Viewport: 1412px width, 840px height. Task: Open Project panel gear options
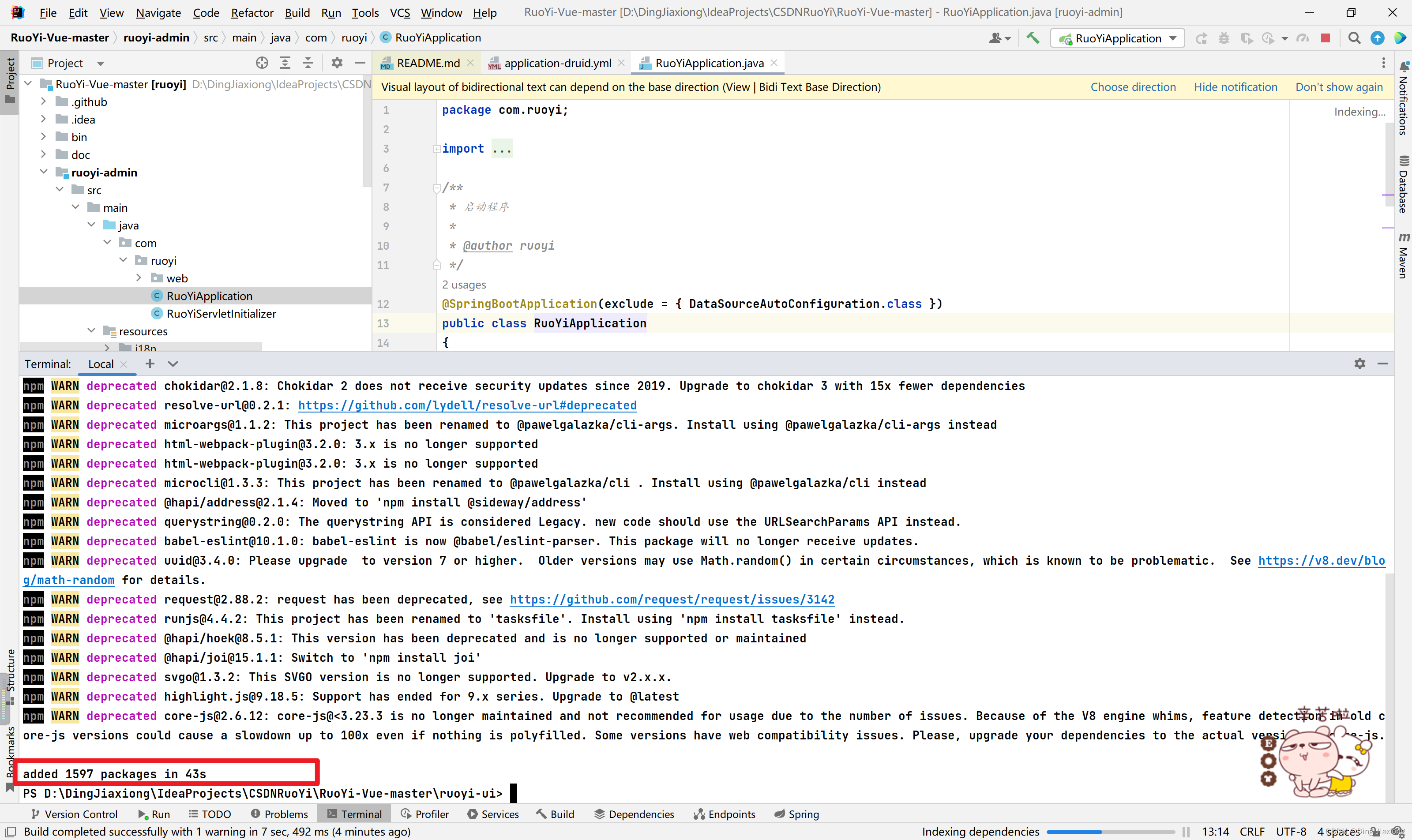337,63
